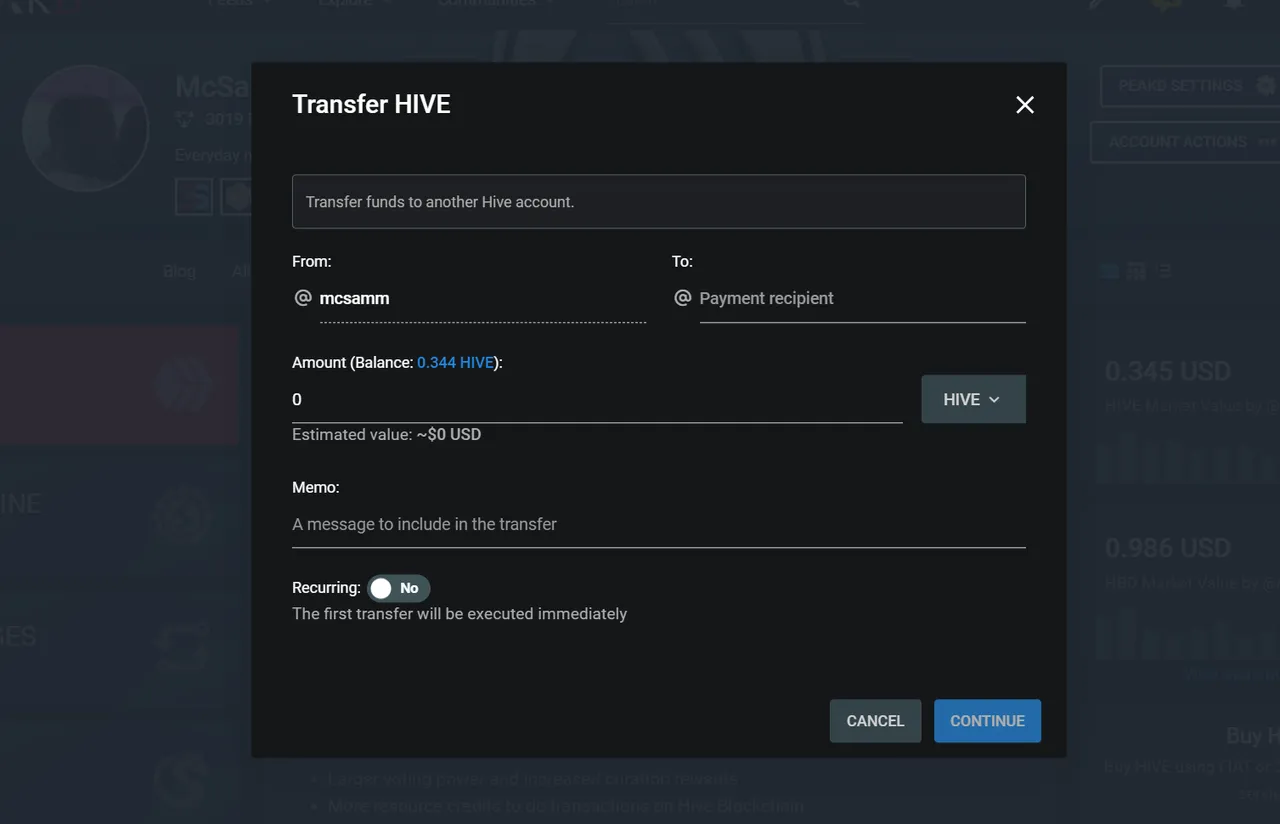Click the 'Estimated value: ~$0 USD' text
Screen dimensions: 1280x824
(x=386, y=435)
